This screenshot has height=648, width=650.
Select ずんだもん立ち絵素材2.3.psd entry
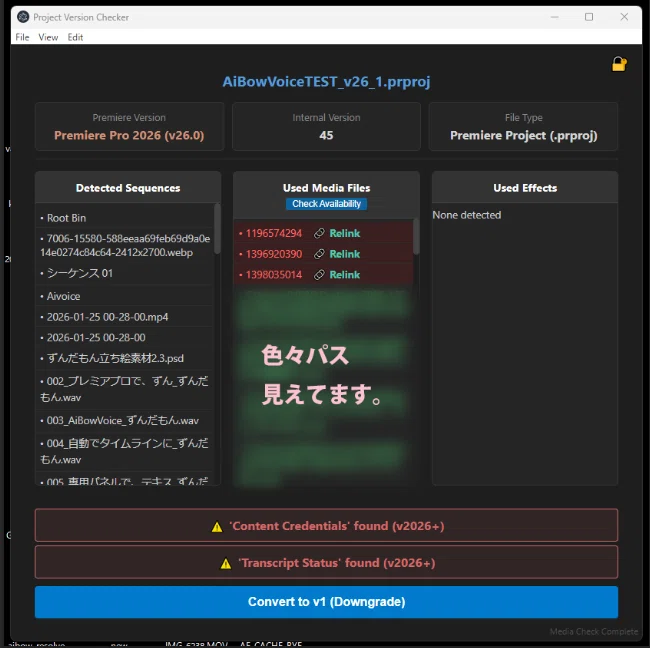pyautogui.click(x=124, y=358)
